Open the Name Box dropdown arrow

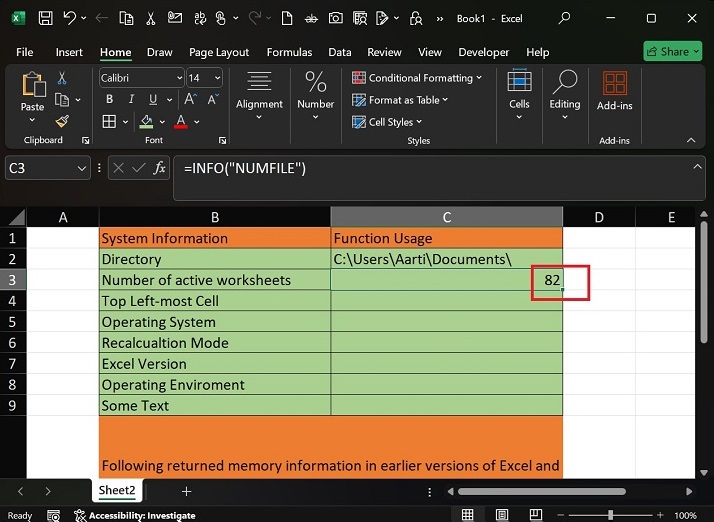(x=82, y=169)
